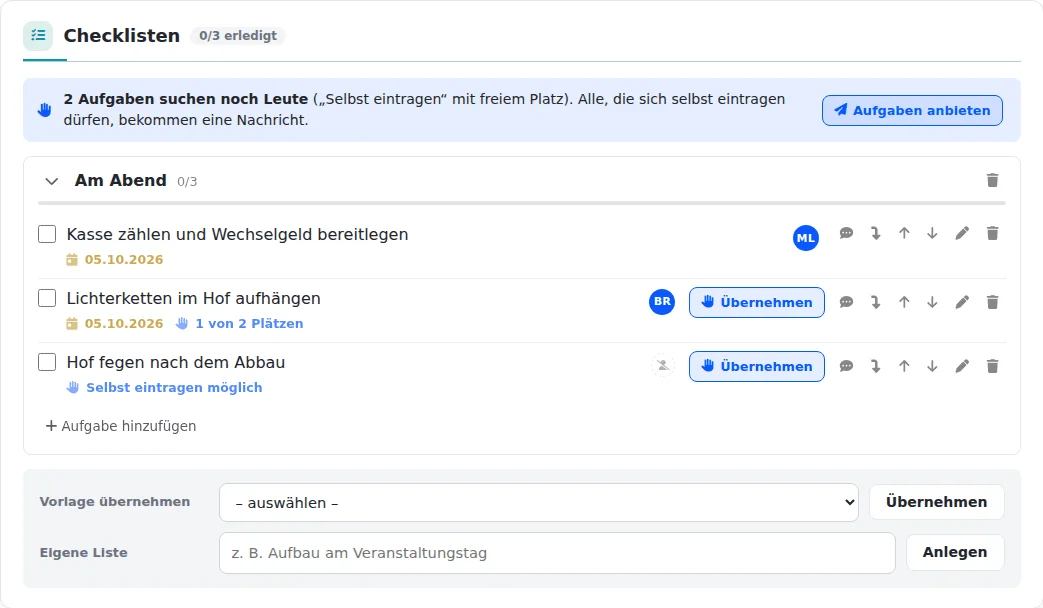Click the Checklisten list icon in the header

(x=38, y=35)
